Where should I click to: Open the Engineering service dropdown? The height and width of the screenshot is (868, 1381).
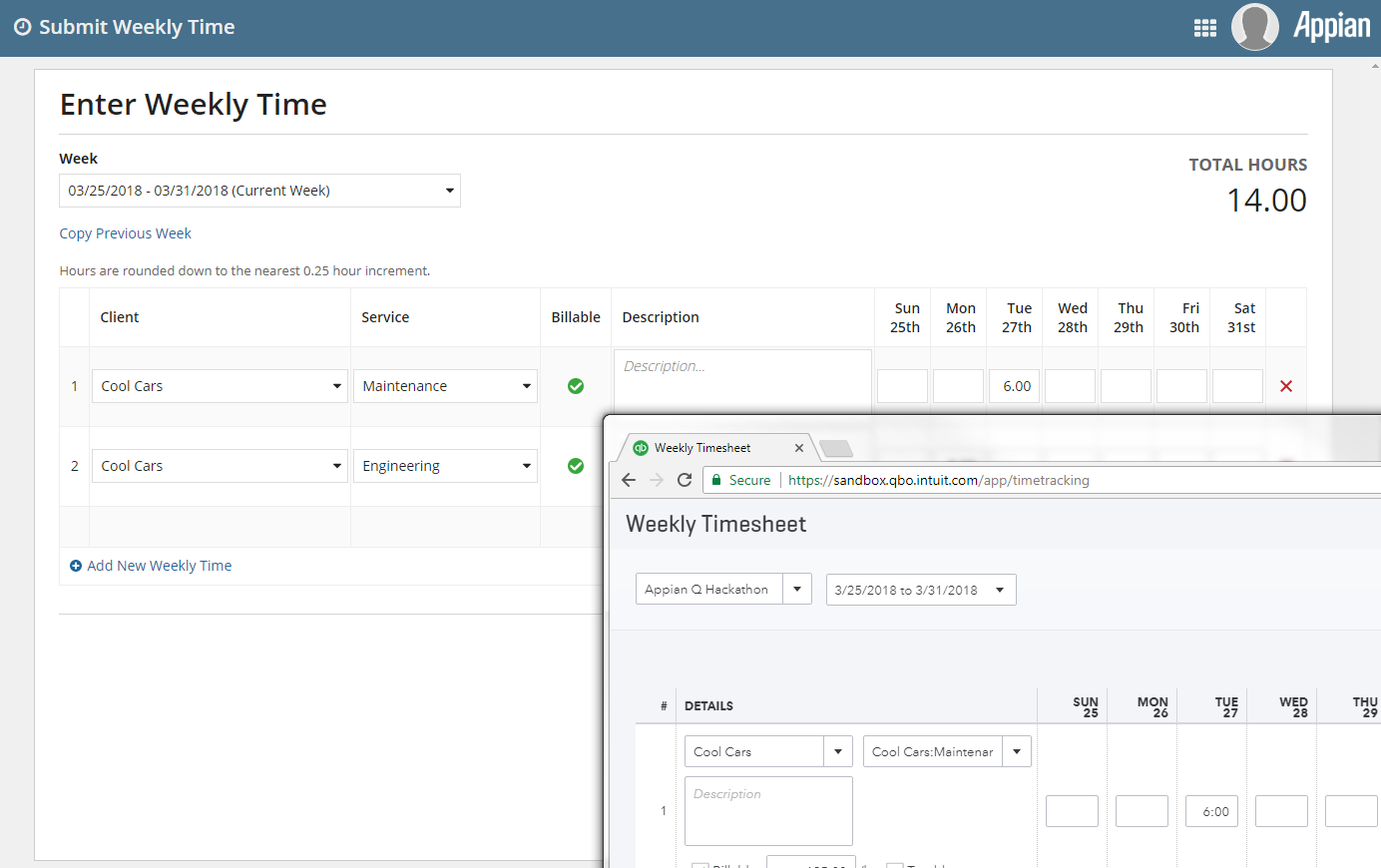(x=445, y=466)
